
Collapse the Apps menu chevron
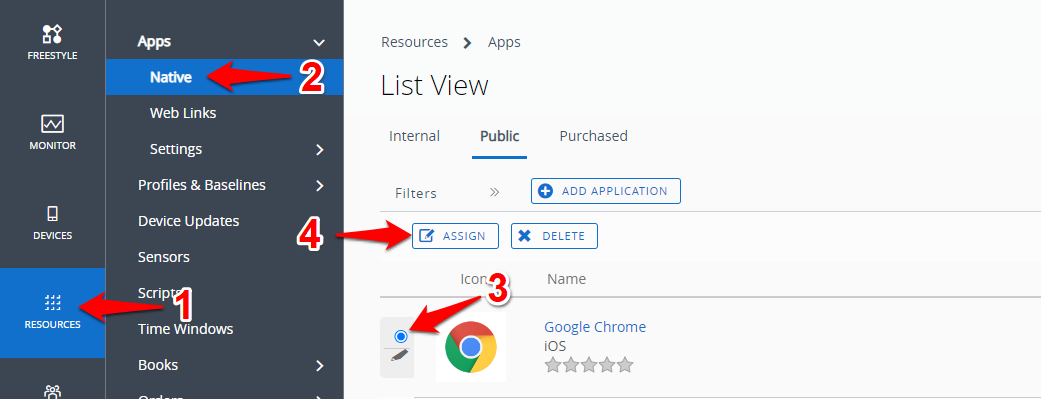(x=319, y=42)
